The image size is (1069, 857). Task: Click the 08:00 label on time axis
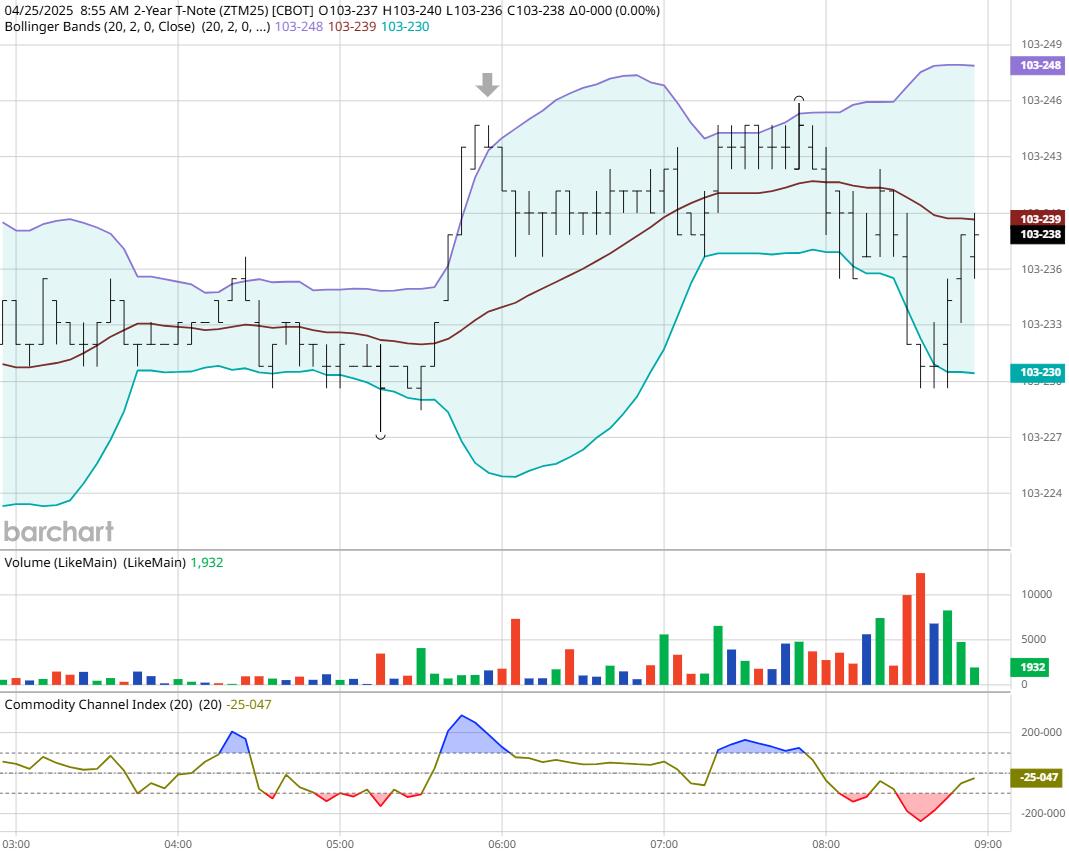(826, 843)
